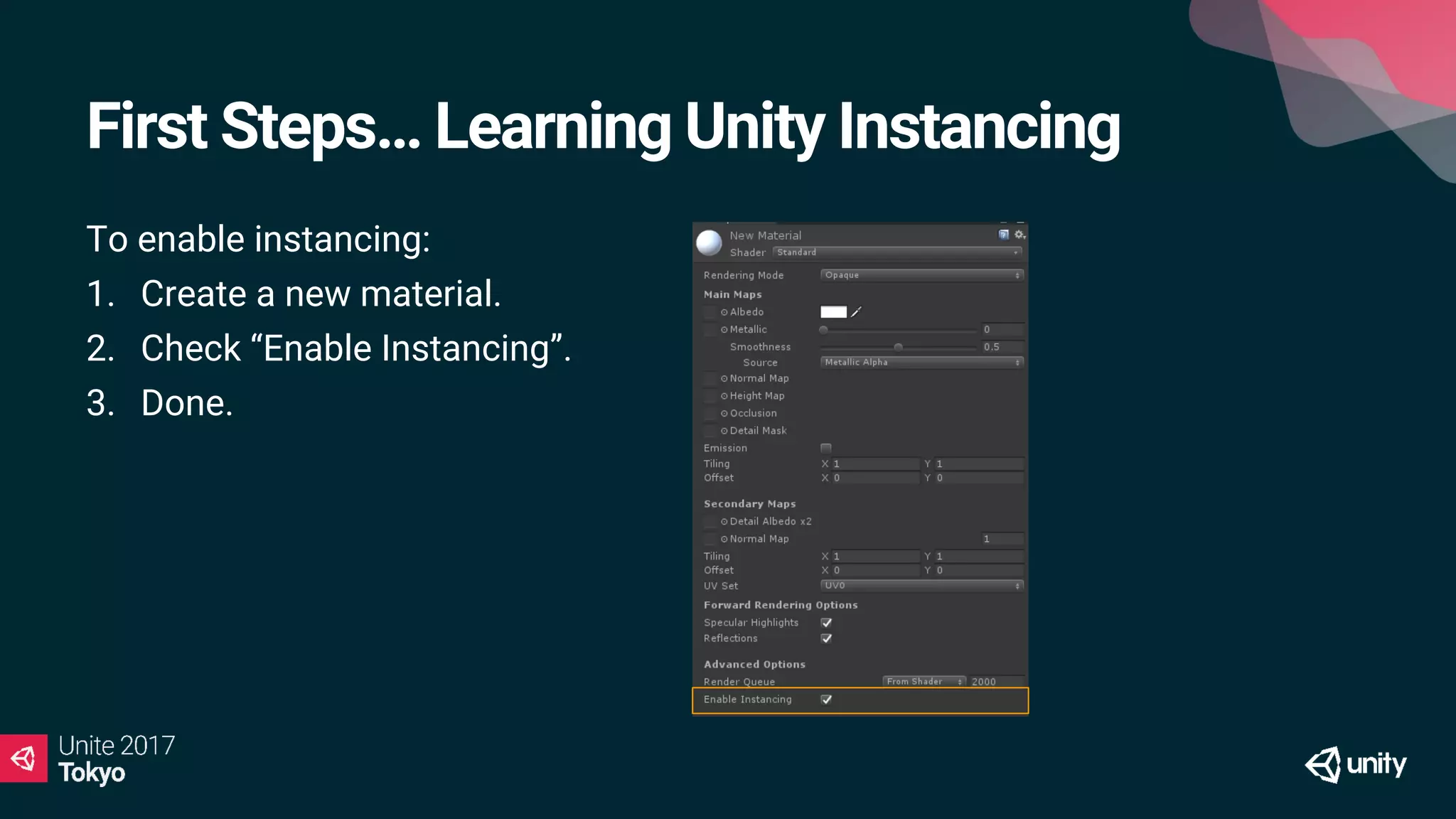
Task: Pick albedo color with the eyedropper
Action: click(857, 312)
